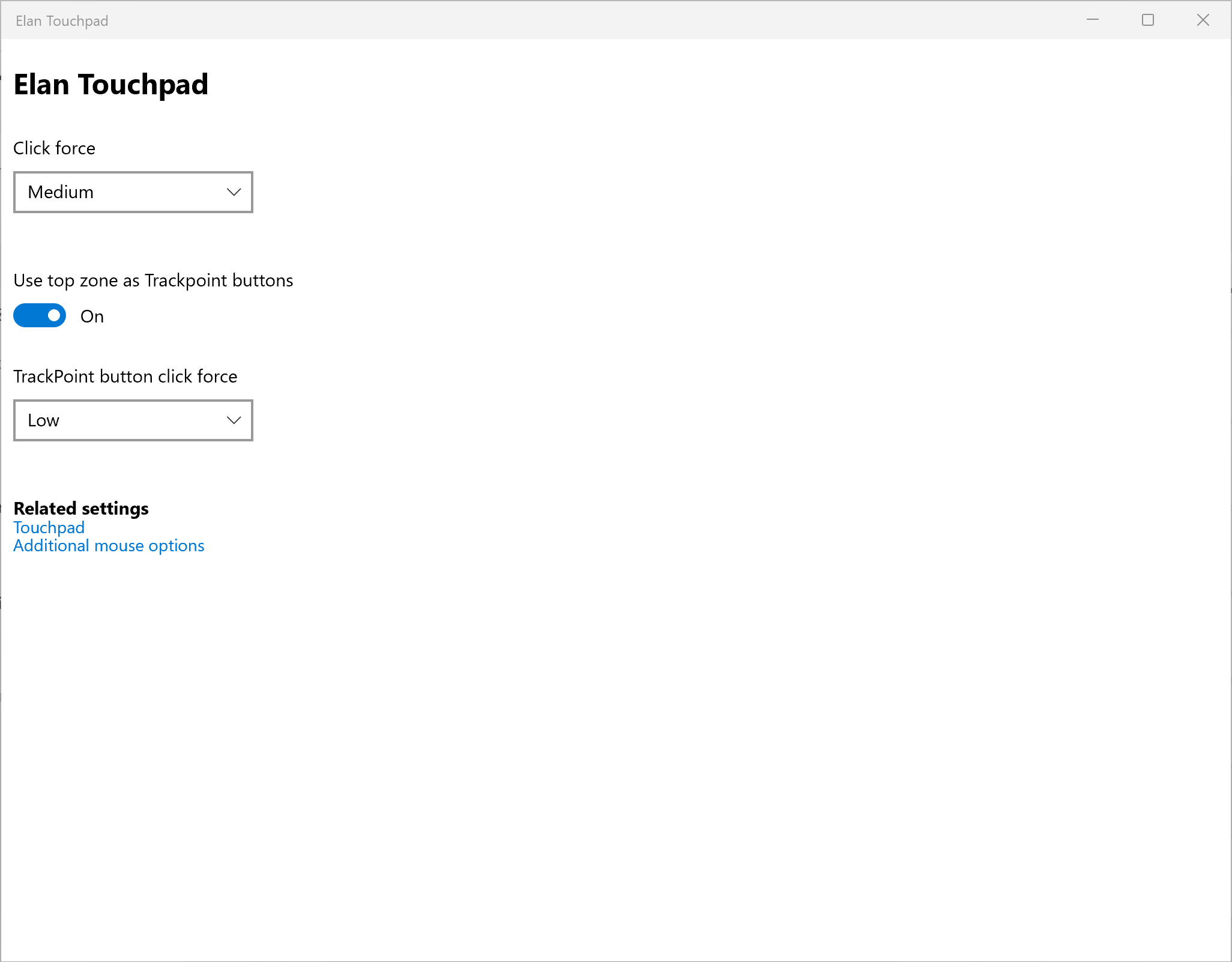
Task: Minimize the Elan Touchpad window
Action: click(x=1093, y=20)
